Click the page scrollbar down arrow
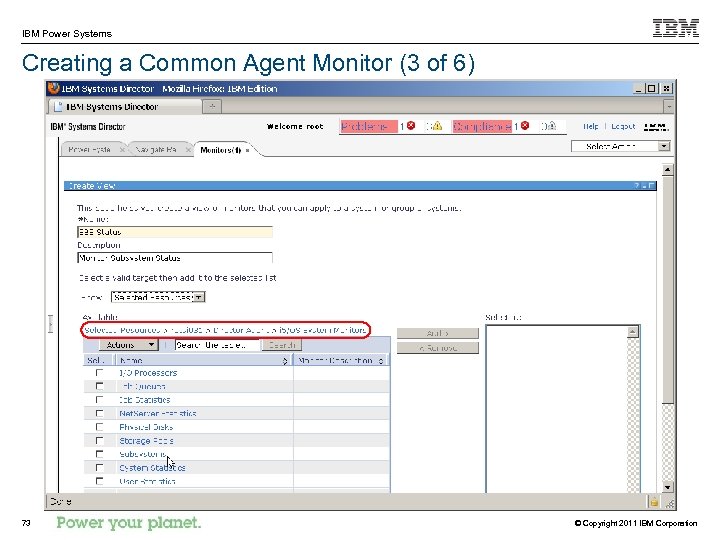Image resolution: width=720 pixels, height=540 pixels. 667,487
